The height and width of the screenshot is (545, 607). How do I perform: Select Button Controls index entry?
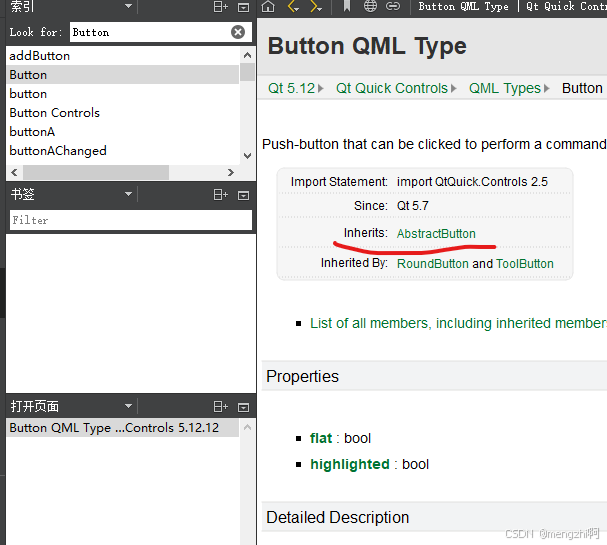click(123, 113)
